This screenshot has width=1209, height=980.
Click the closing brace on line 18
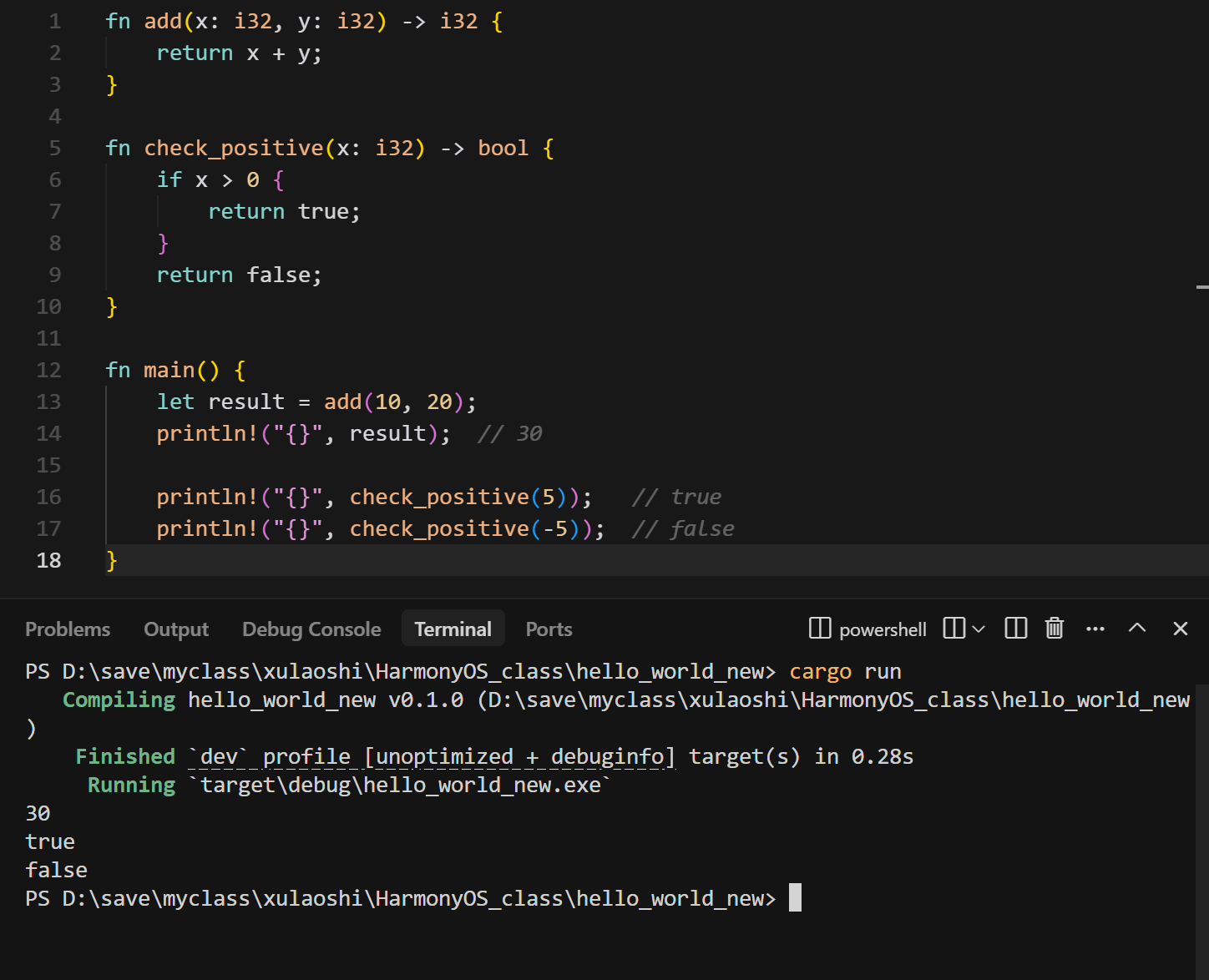112,560
